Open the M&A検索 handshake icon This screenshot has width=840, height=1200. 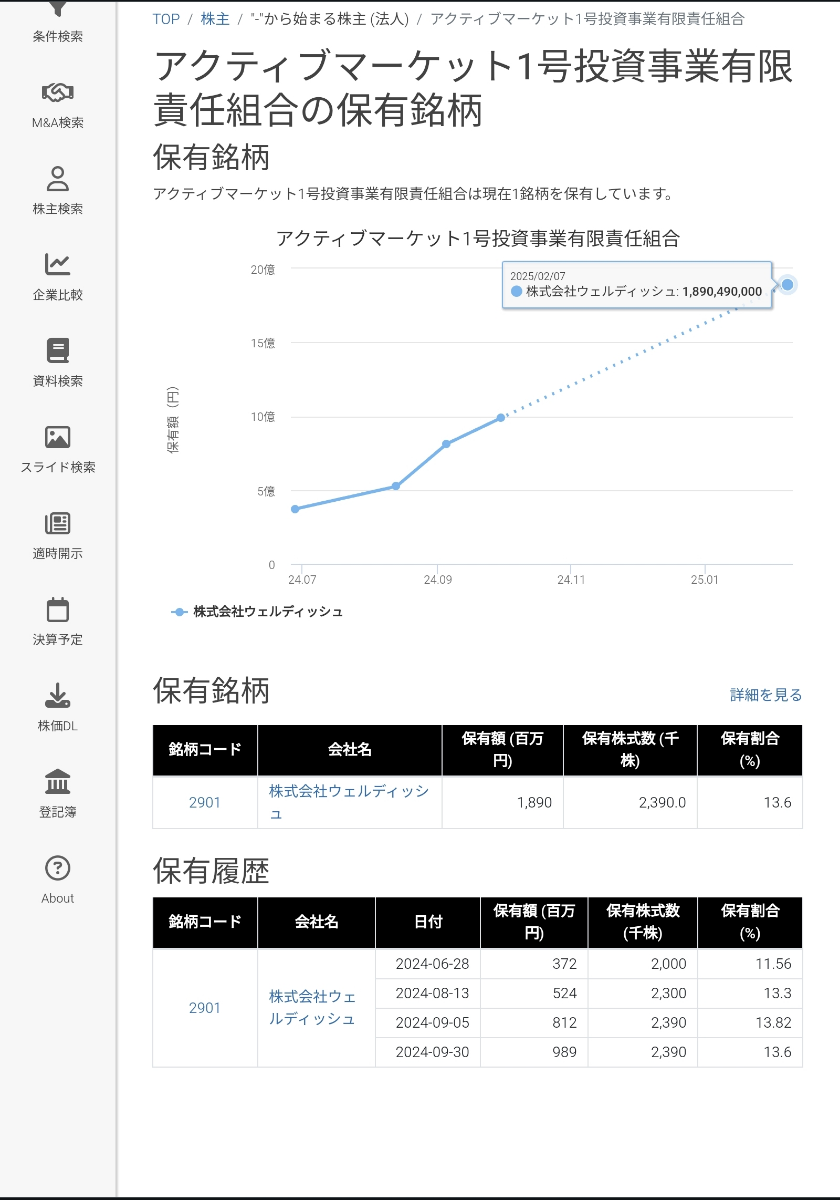pyautogui.click(x=57, y=93)
